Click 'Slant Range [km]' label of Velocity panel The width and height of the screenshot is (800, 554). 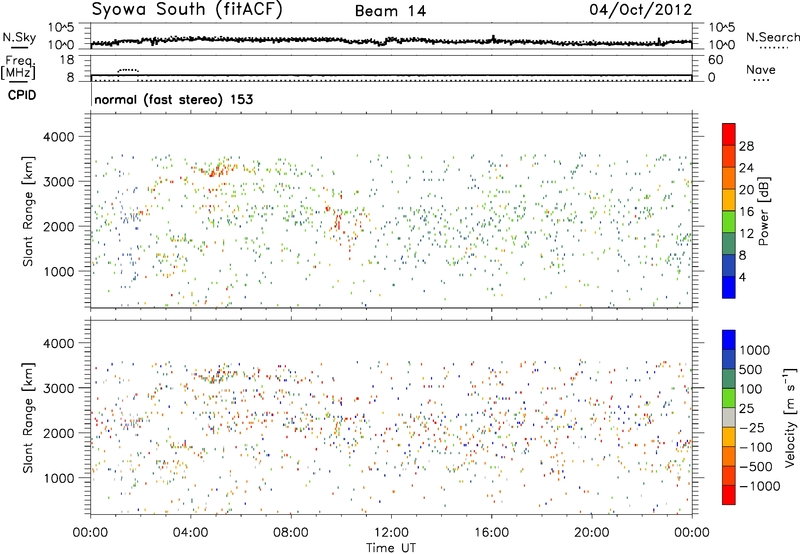(x=28, y=417)
